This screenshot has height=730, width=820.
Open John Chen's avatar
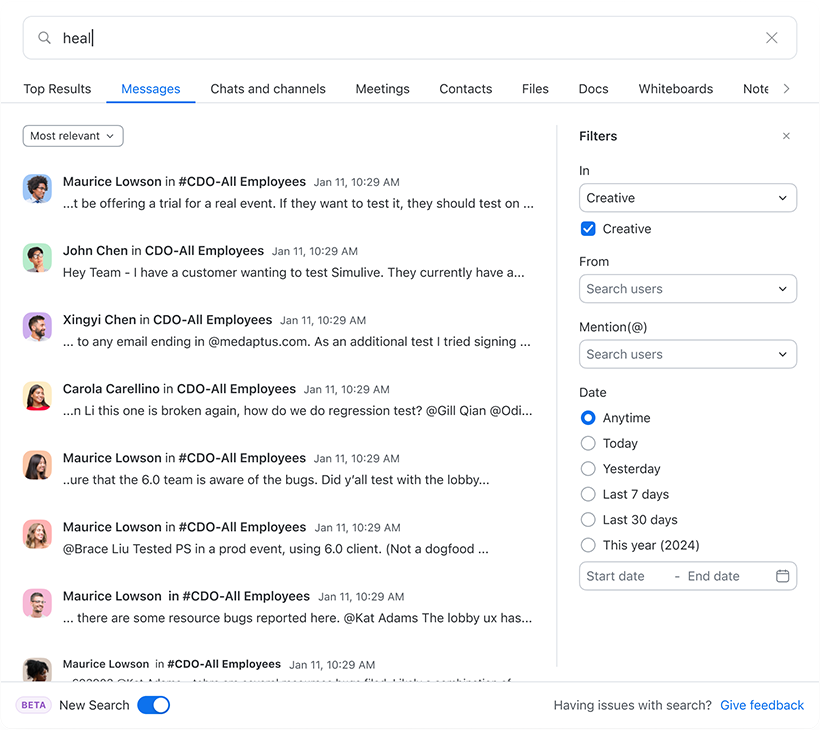tap(37, 257)
